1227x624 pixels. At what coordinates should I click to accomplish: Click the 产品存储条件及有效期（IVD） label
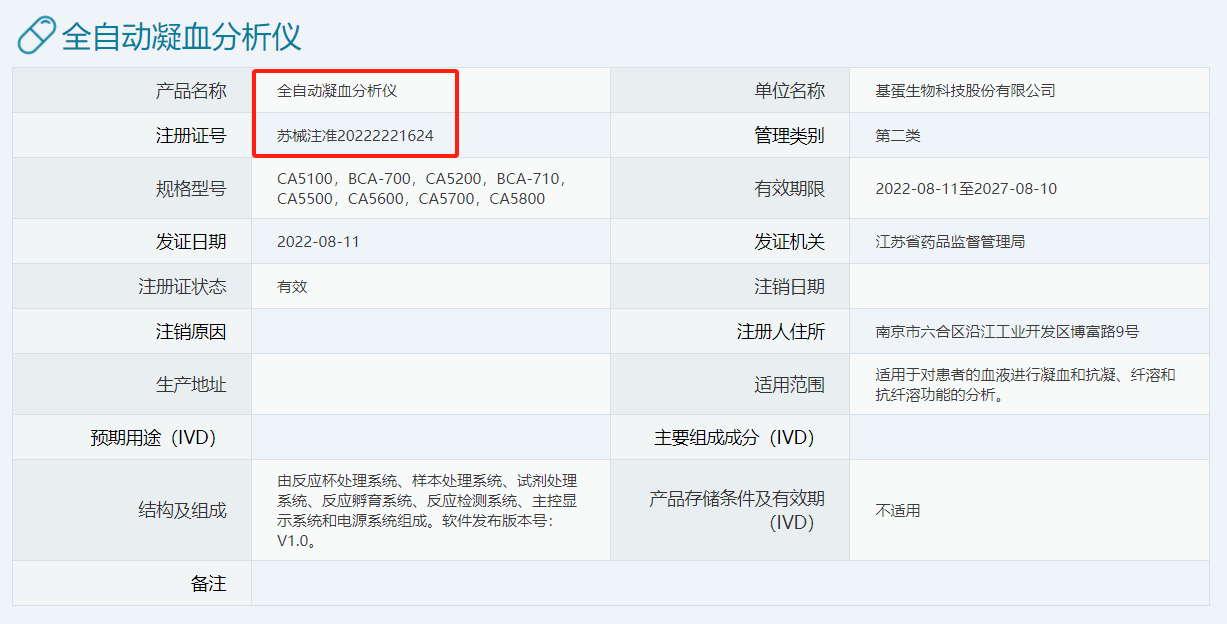coord(737,510)
